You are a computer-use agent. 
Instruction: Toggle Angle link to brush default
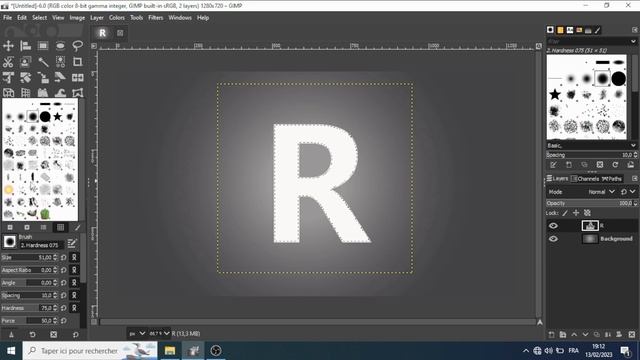(x=74, y=283)
